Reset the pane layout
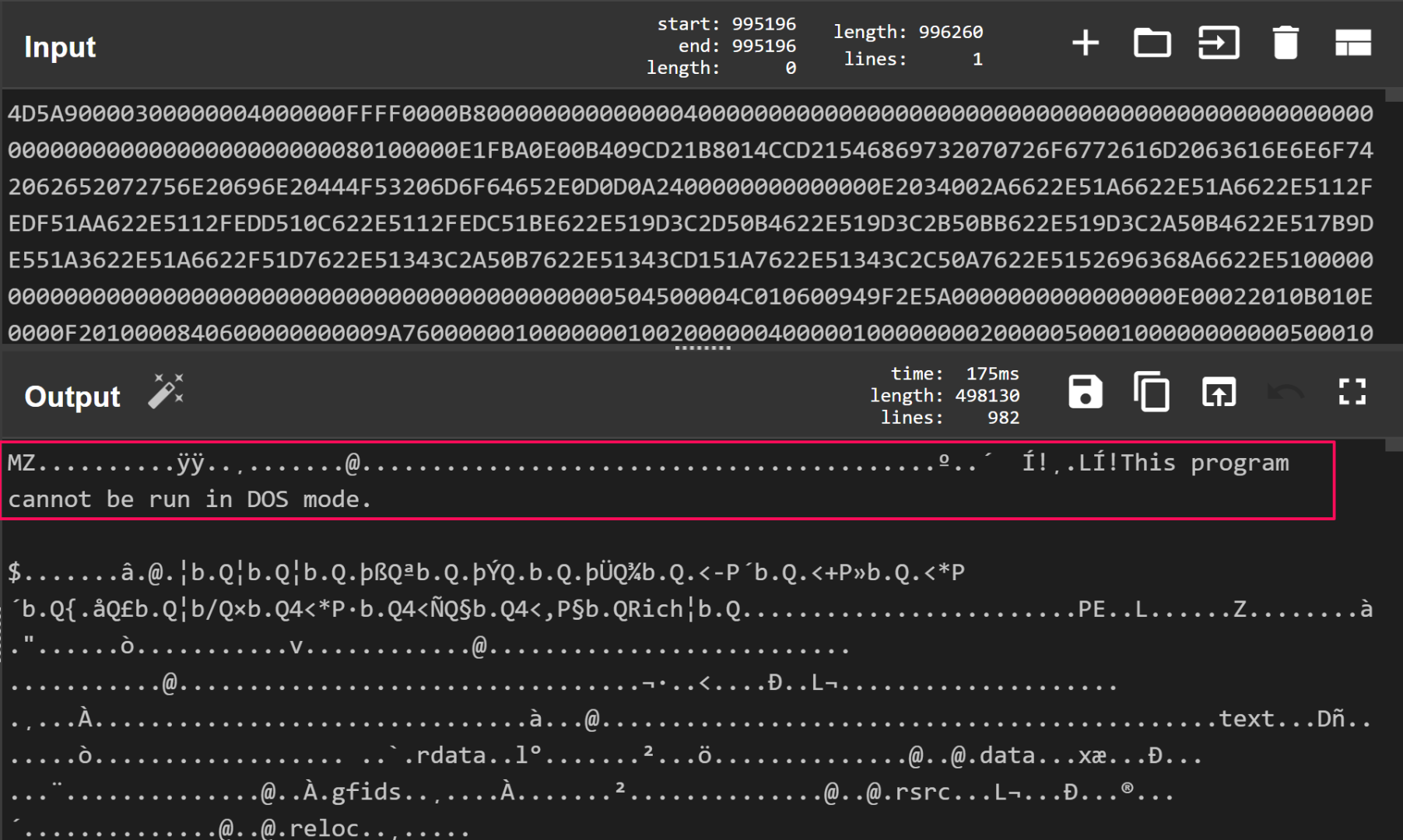Image resolution: width=1403 pixels, height=840 pixels. pyautogui.click(x=1352, y=43)
